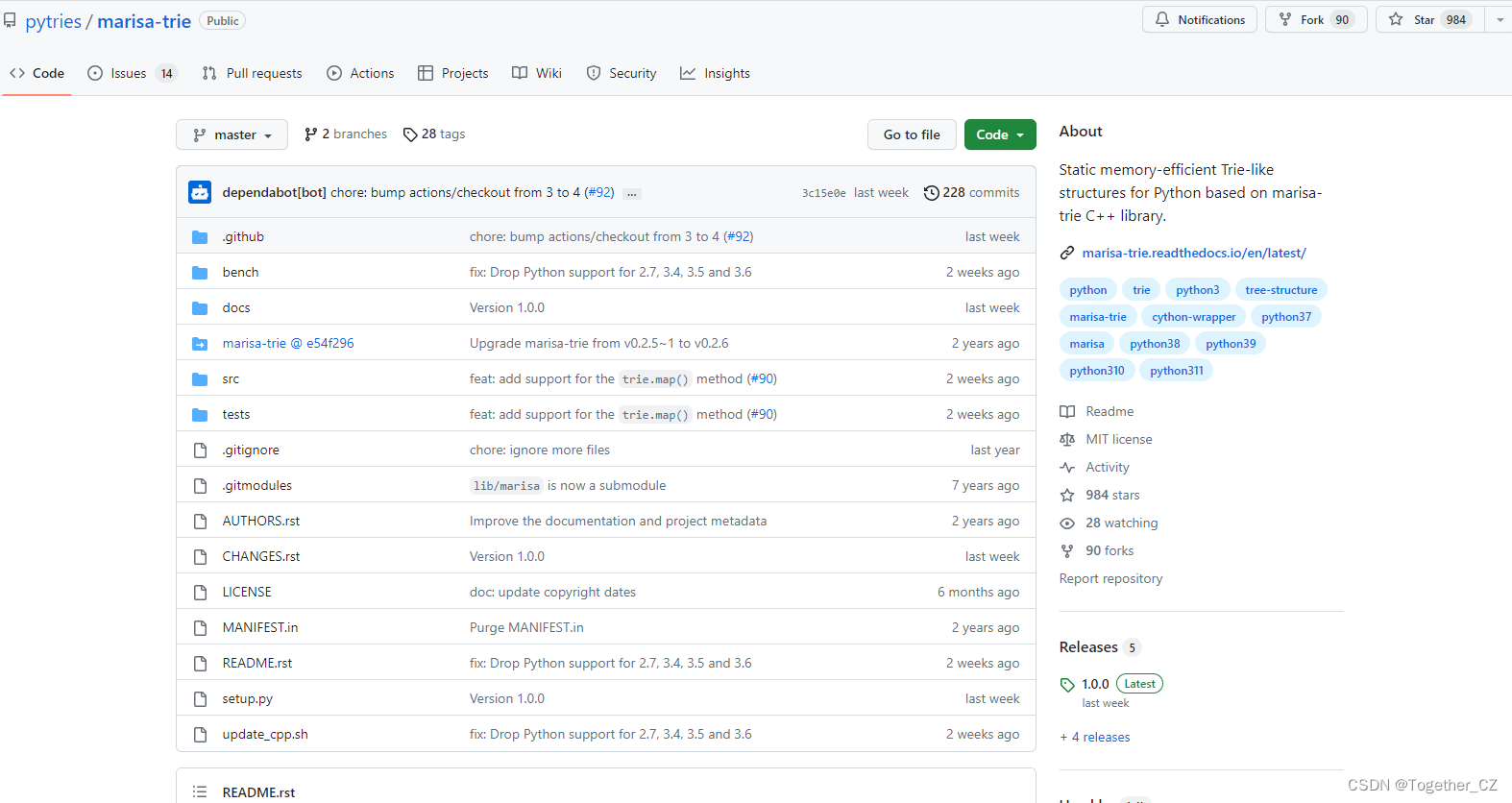Expand the green Code dropdown button
Screen dimensions: 1512x803
coord(1000,134)
